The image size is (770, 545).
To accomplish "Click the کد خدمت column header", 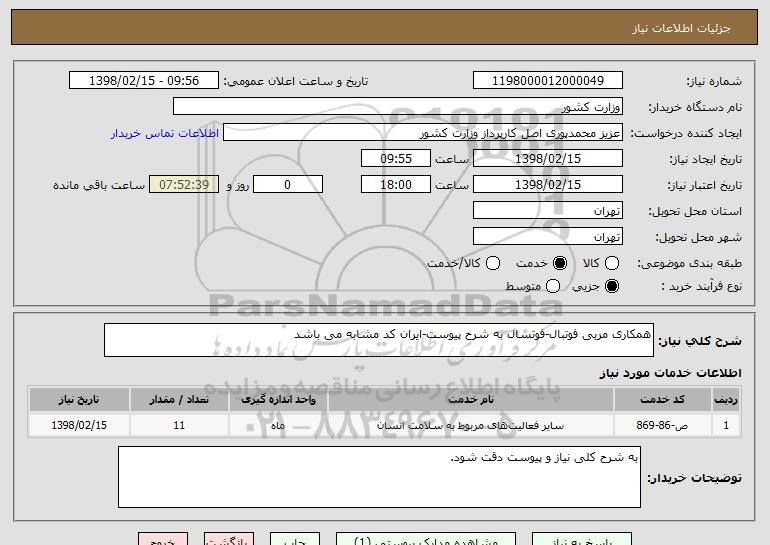I will [662, 400].
